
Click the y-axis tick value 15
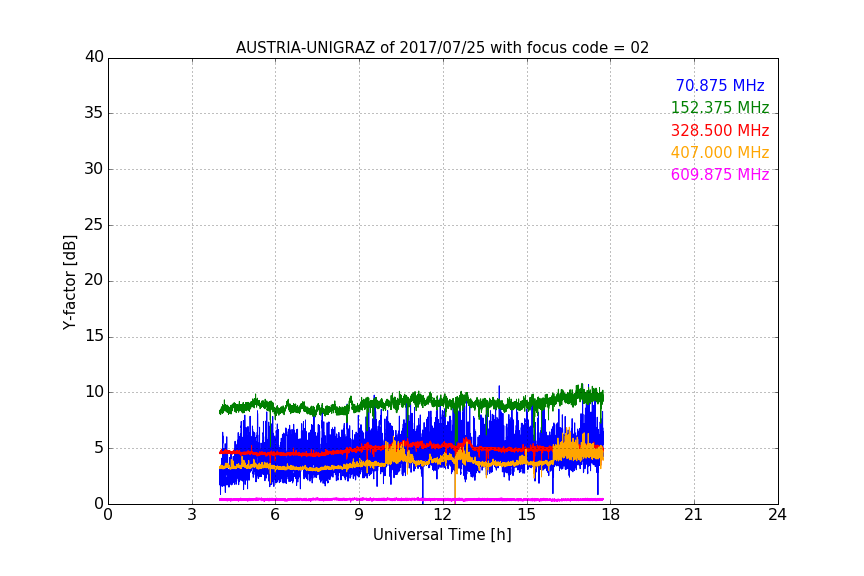click(94, 336)
